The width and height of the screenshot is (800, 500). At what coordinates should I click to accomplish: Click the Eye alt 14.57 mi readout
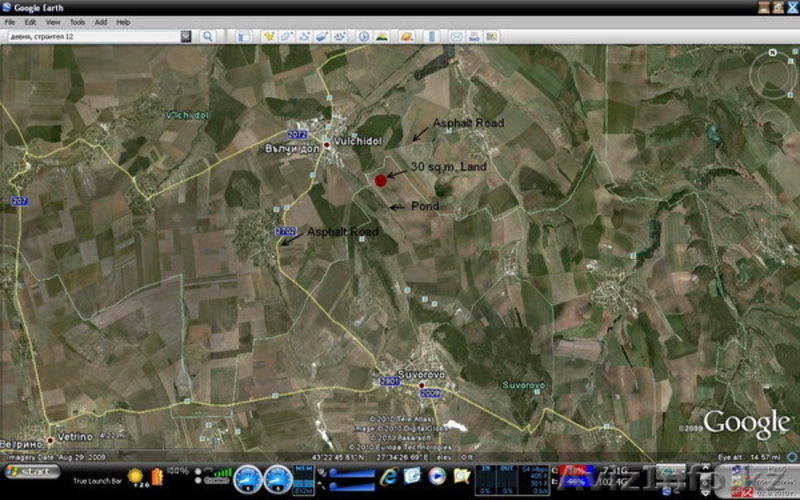tap(749, 457)
